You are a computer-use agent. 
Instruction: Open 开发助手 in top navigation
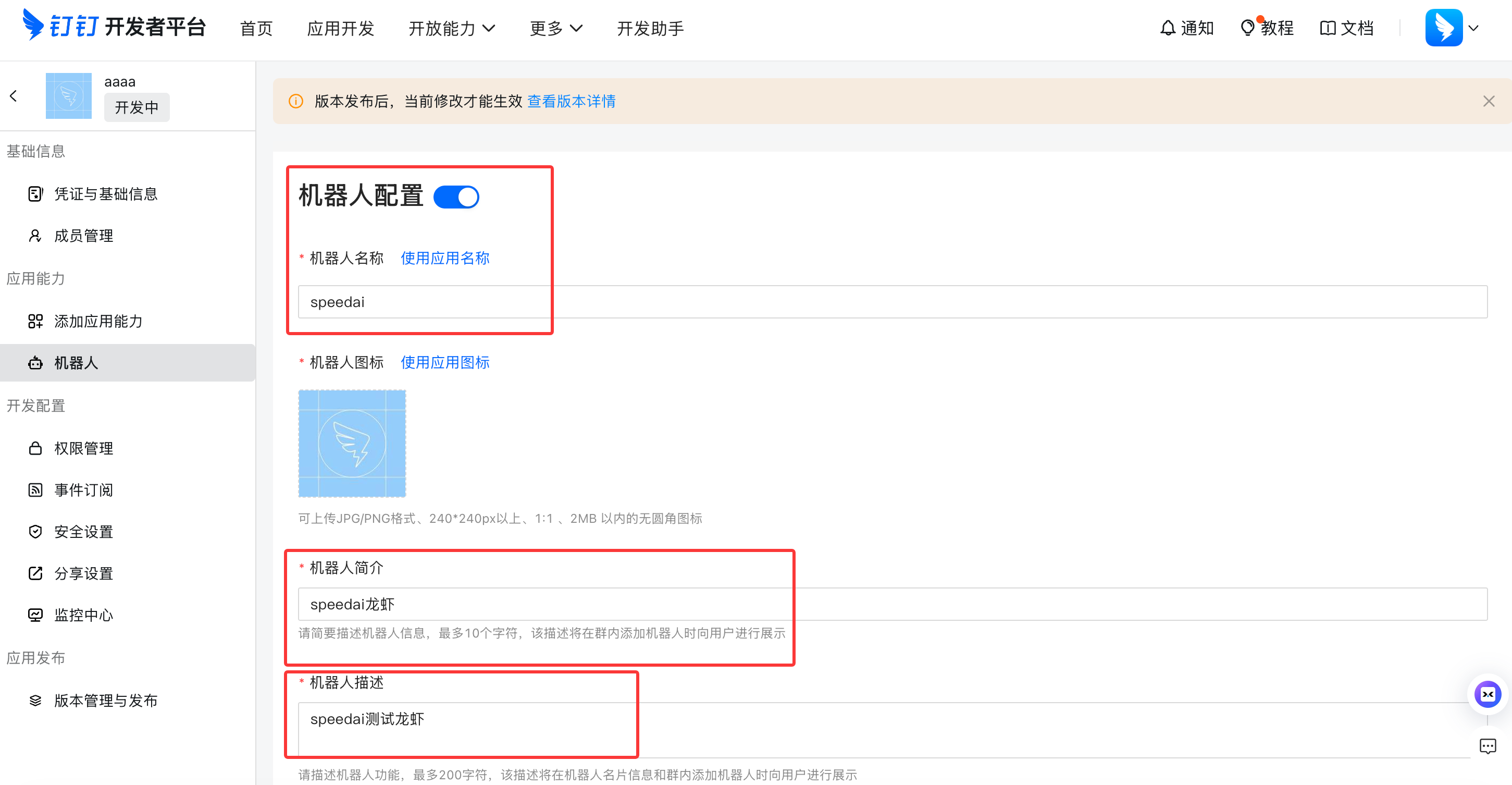click(650, 28)
